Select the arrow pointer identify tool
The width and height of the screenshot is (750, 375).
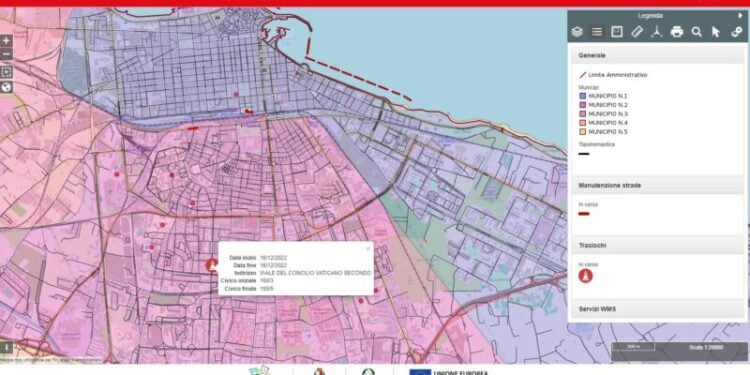tap(716, 32)
